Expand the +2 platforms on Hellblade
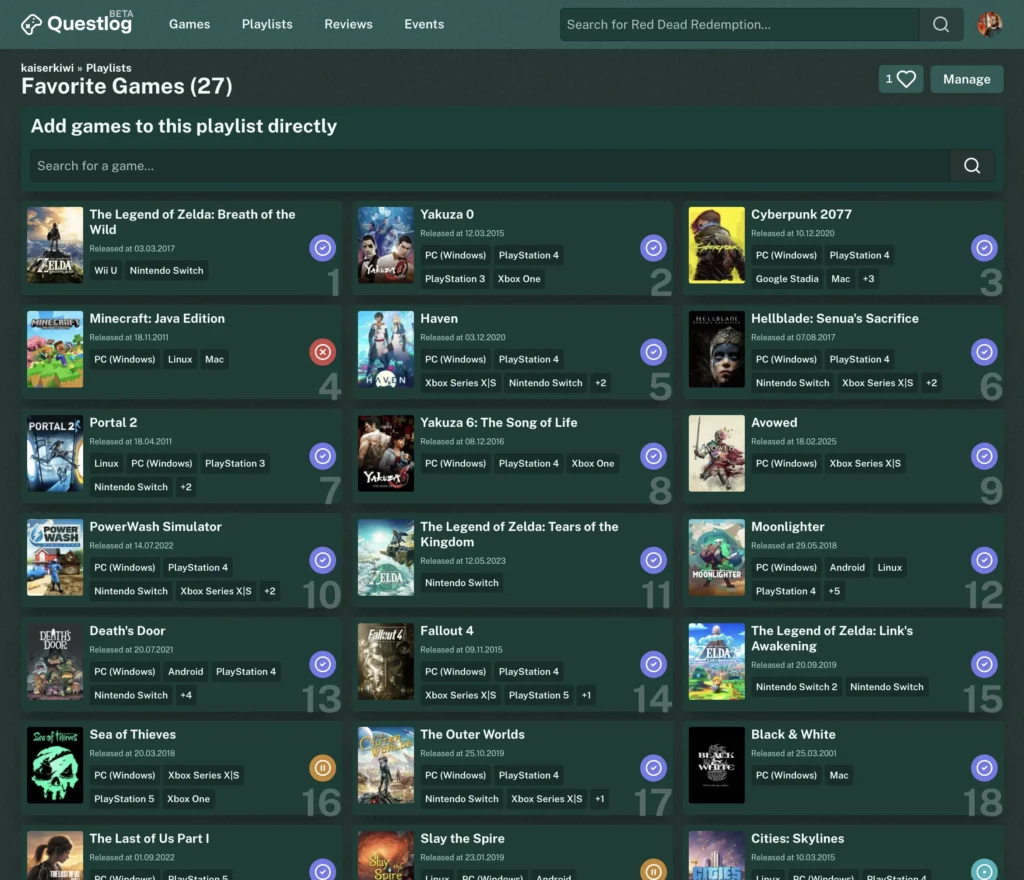The width and height of the screenshot is (1024, 880). (931, 383)
